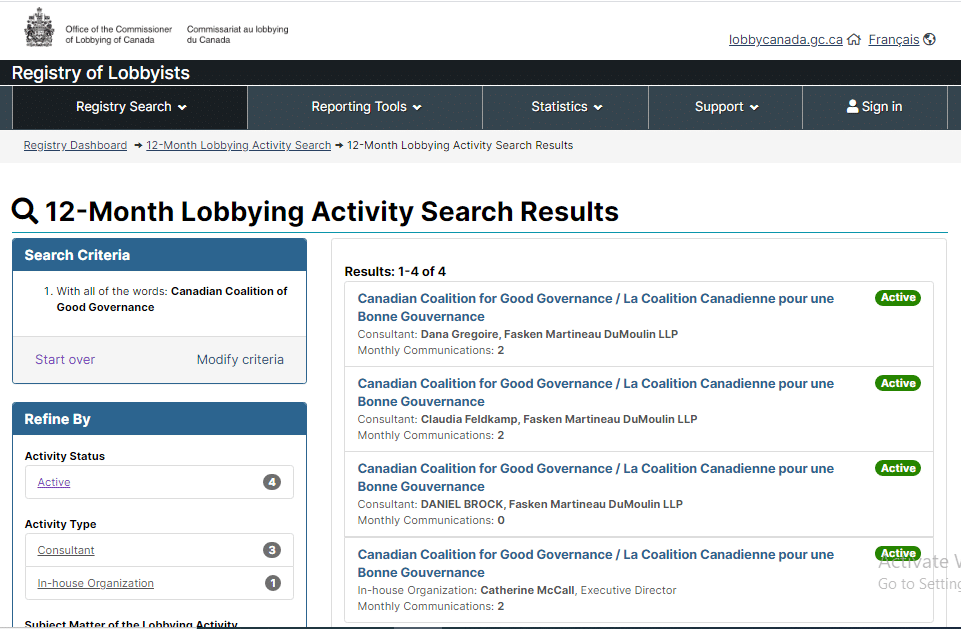This screenshot has width=961, height=629.
Task: Click the globe icon beside Français
Action: pyautogui.click(x=929, y=39)
